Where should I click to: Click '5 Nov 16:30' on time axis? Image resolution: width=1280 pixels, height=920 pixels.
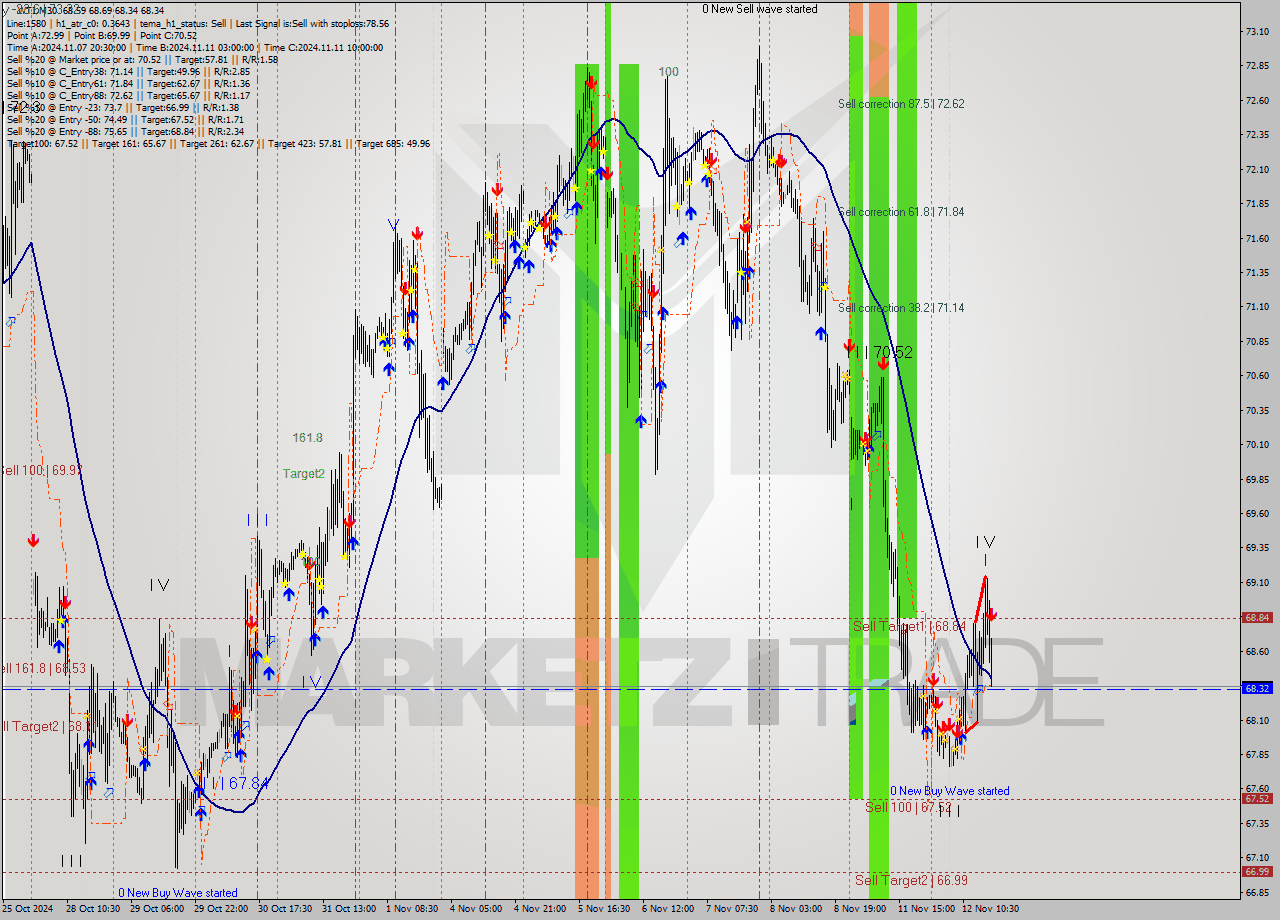[x=604, y=909]
